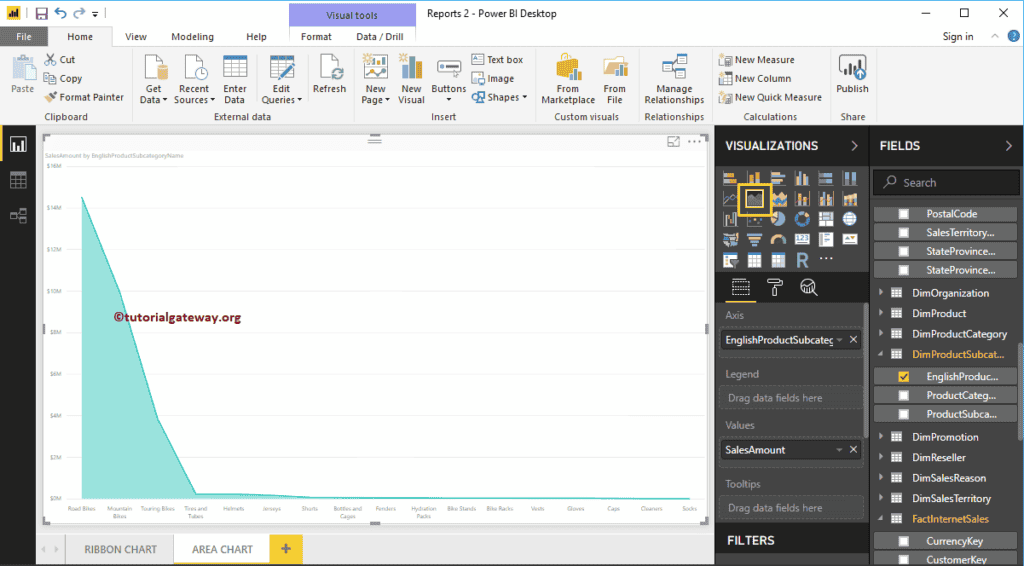Click Sign in

click(x=957, y=37)
